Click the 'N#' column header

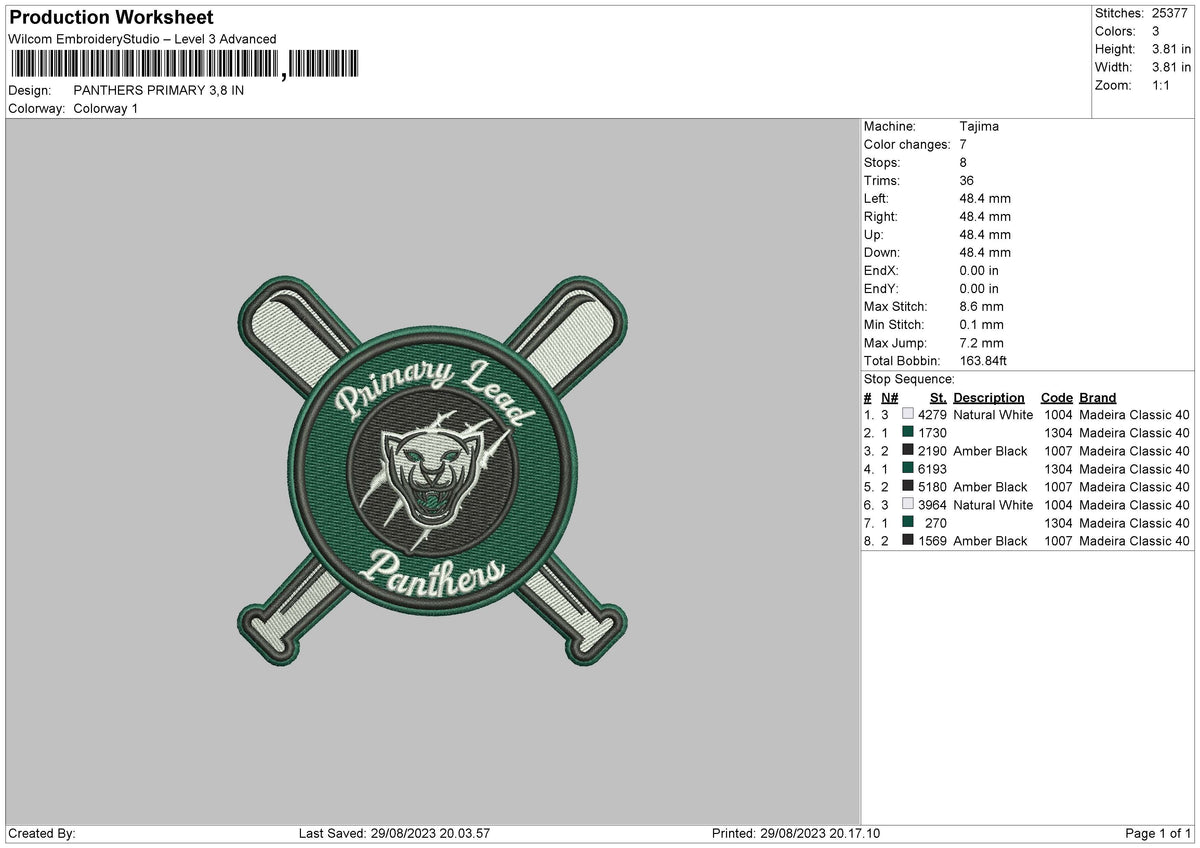[x=889, y=397]
